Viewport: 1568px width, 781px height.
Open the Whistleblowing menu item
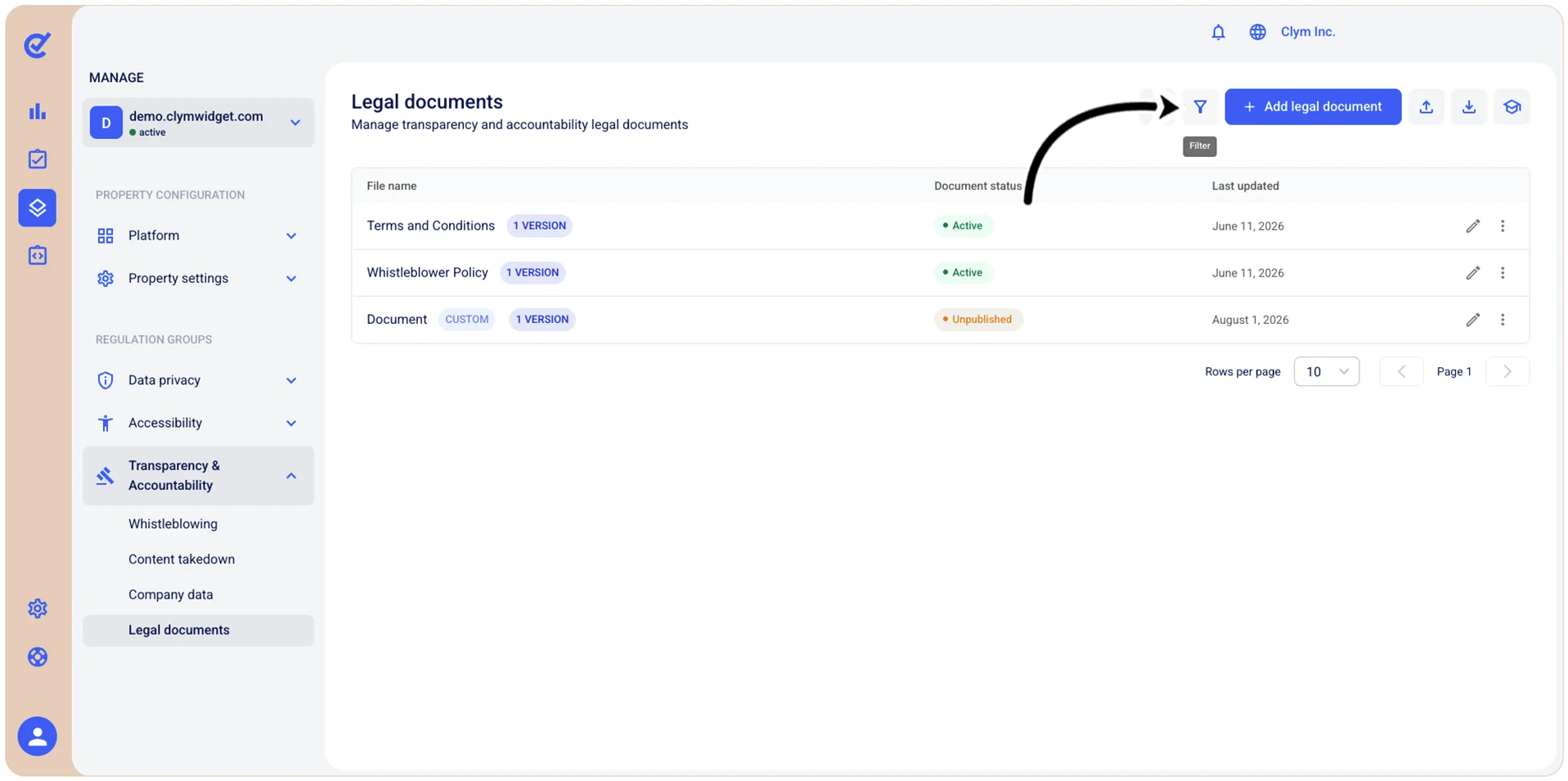point(173,524)
